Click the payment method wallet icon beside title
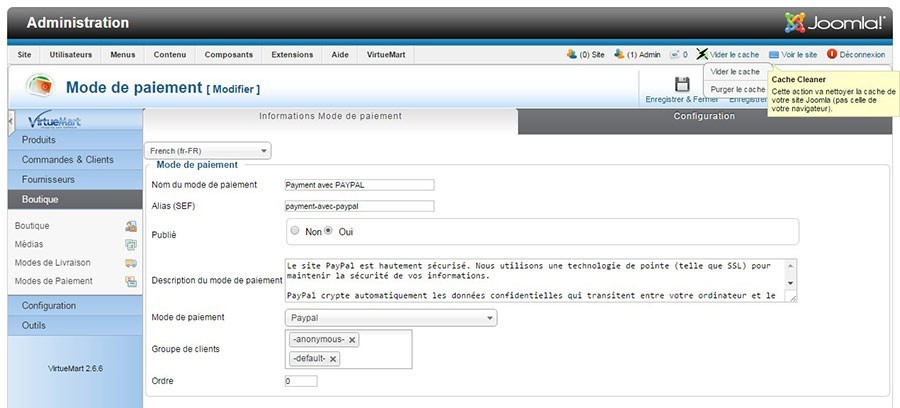The height and width of the screenshot is (408, 900). [x=40, y=86]
